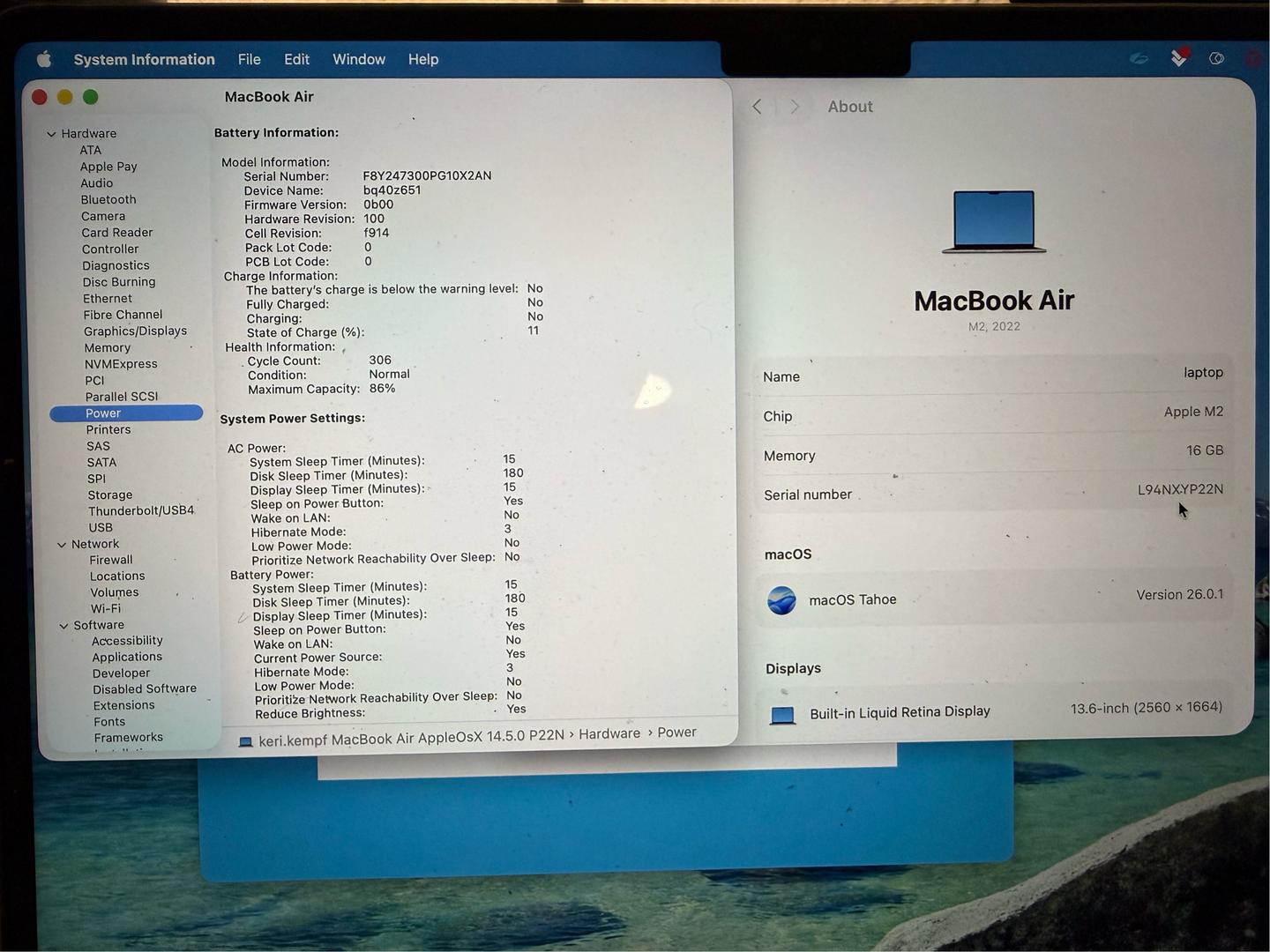Select Storage in the sidebar

pos(110,495)
